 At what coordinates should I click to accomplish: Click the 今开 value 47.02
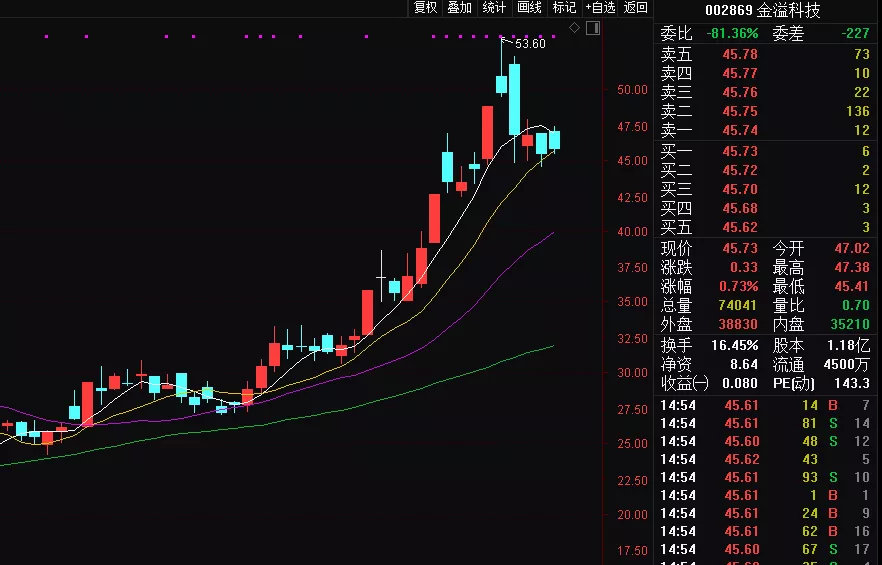pos(852,248)
